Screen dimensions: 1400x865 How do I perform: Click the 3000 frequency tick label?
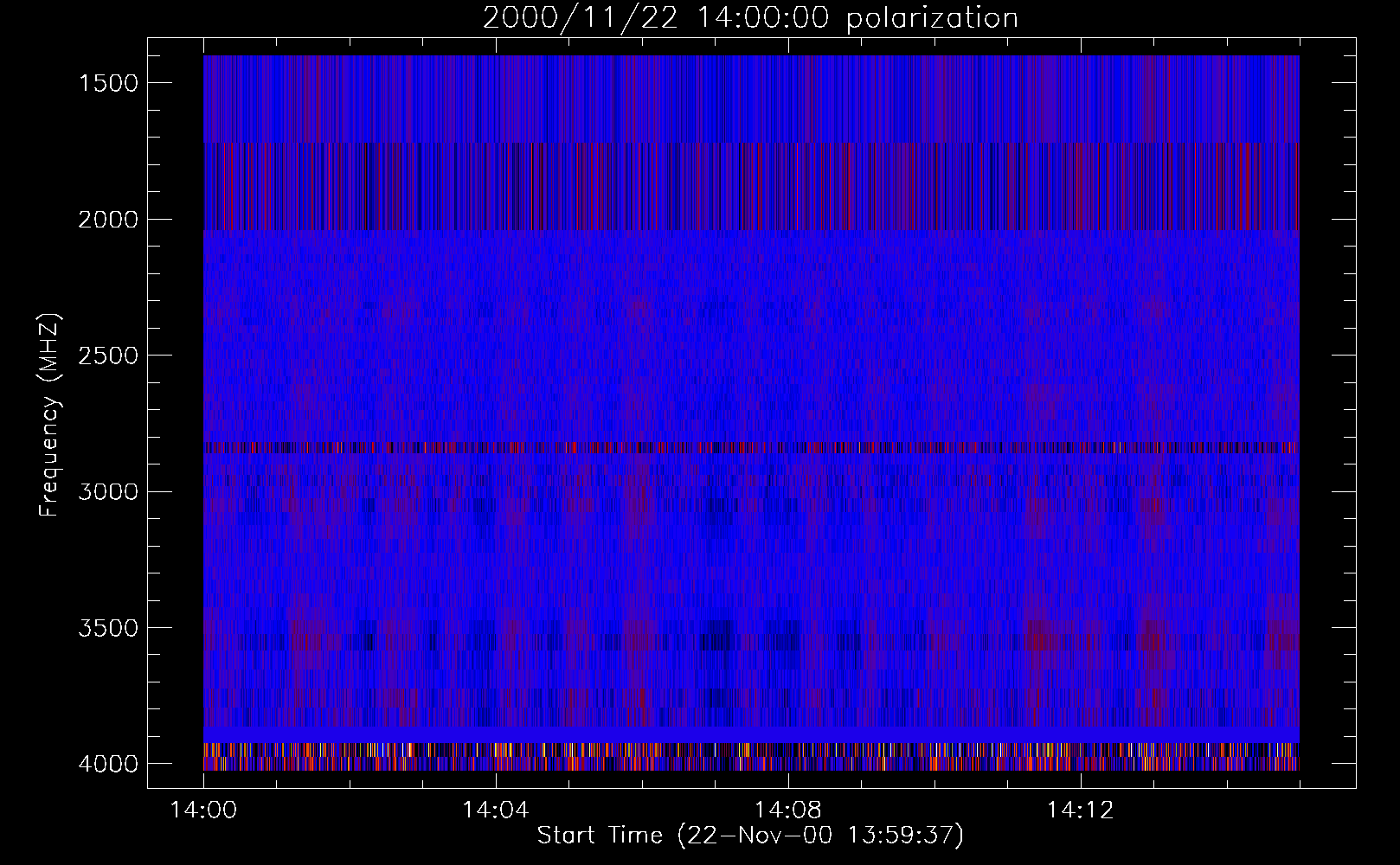coord(108,492)
